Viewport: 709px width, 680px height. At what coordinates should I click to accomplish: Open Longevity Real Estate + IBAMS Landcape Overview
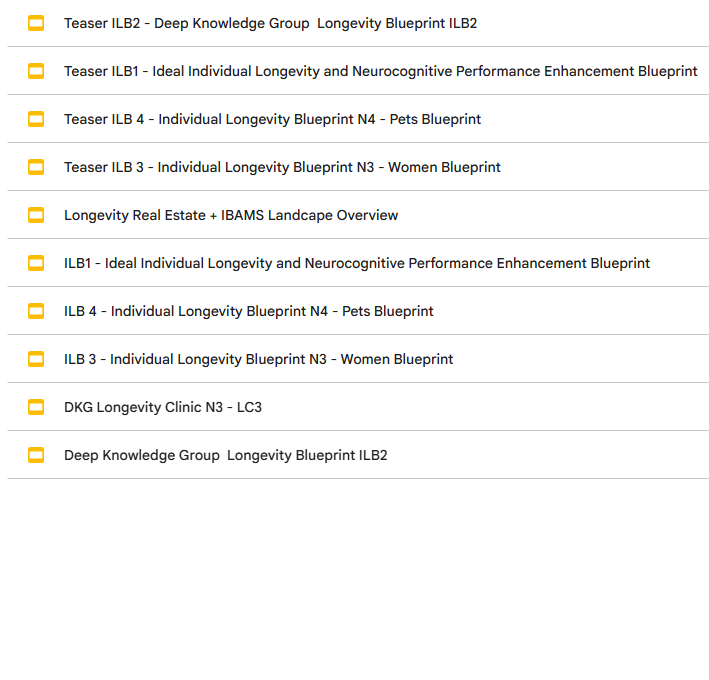click(x=231, y=215)
